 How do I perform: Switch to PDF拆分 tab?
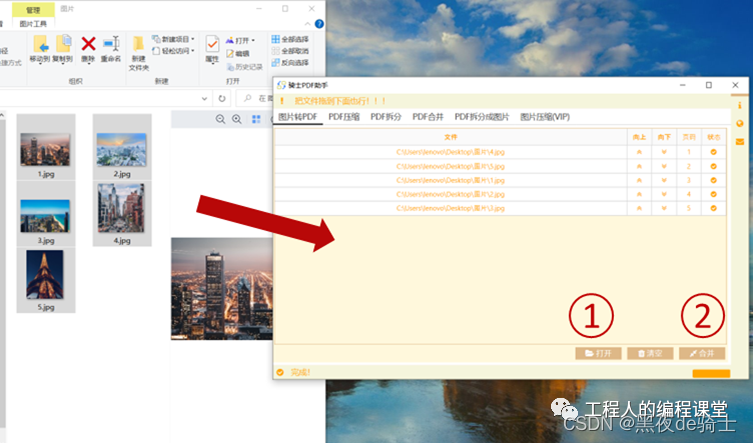pyautogui.click(x=386, y=117)
